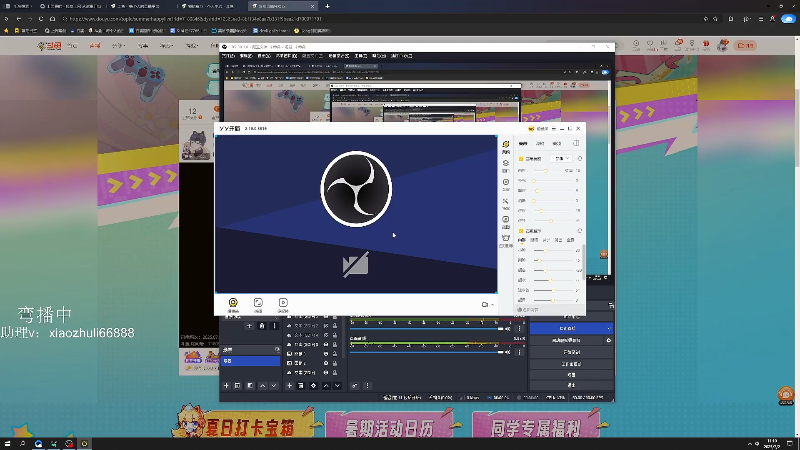Open the Windows Start menu

pyautogui.click(x=7, y=444)
